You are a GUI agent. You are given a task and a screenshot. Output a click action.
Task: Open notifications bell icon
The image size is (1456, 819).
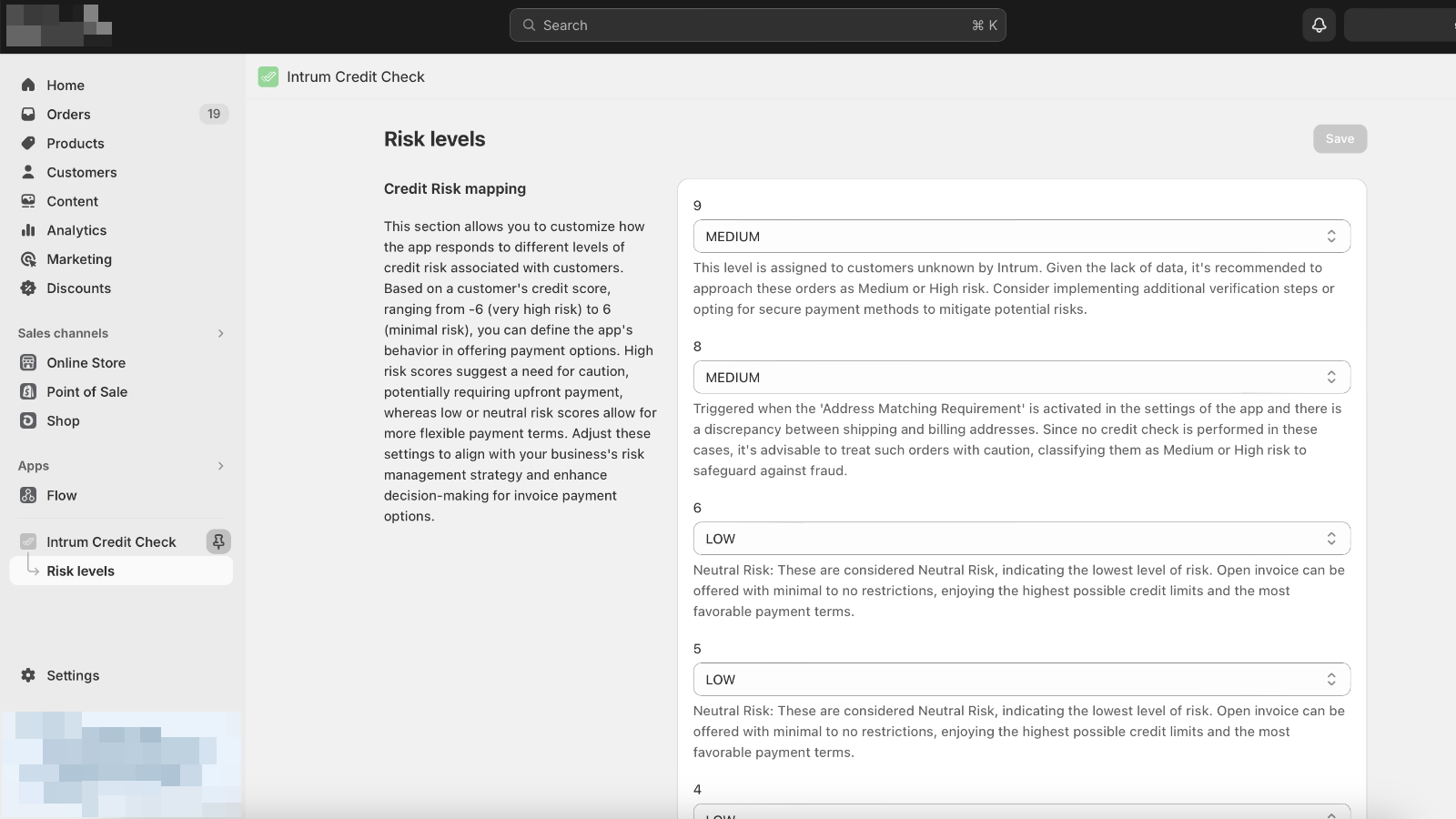tap(1319, 25)
